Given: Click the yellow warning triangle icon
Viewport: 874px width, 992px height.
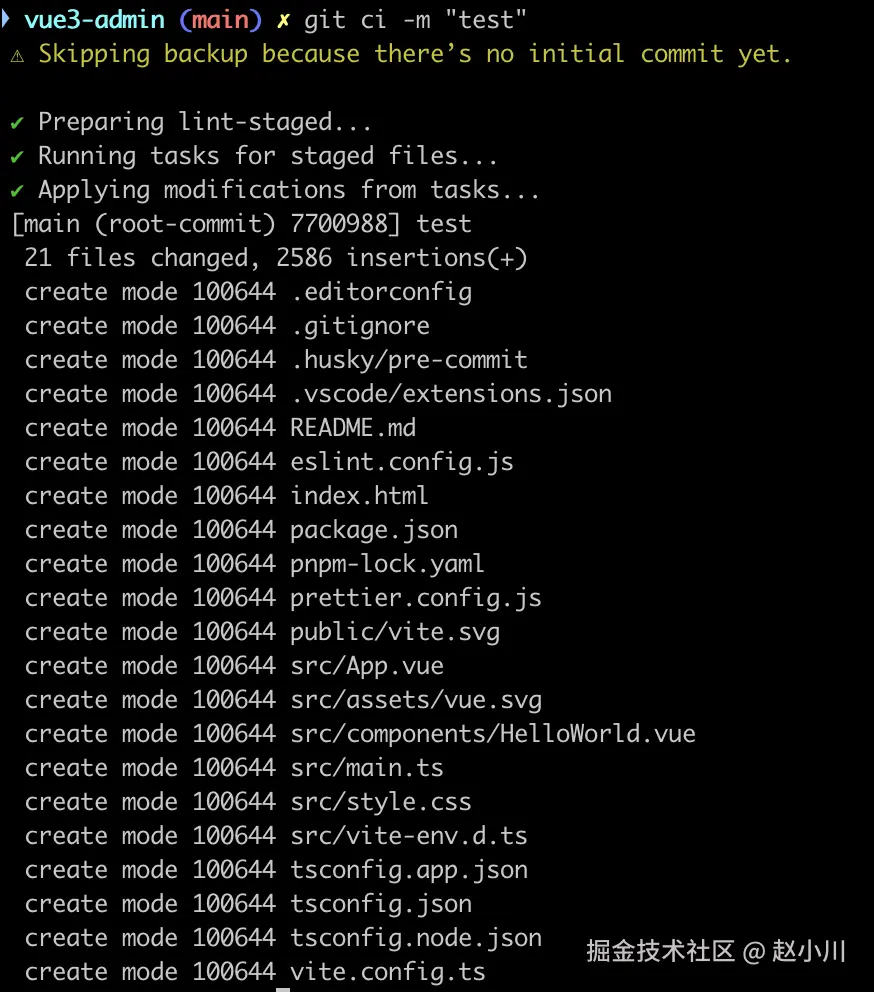Looking at the screenshot, I should click(x=17, y=56).
